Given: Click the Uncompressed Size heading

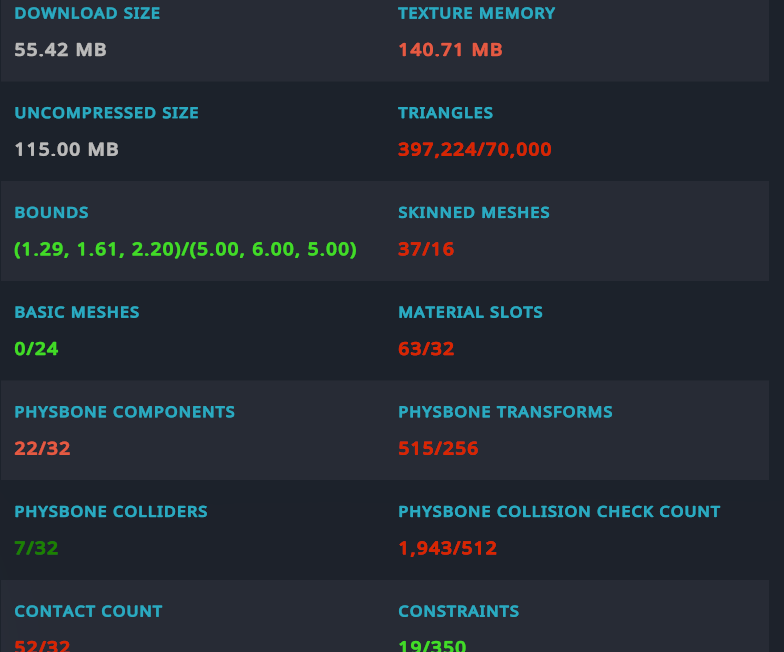Looking at the screenshot, I should (x=106, y=112).
